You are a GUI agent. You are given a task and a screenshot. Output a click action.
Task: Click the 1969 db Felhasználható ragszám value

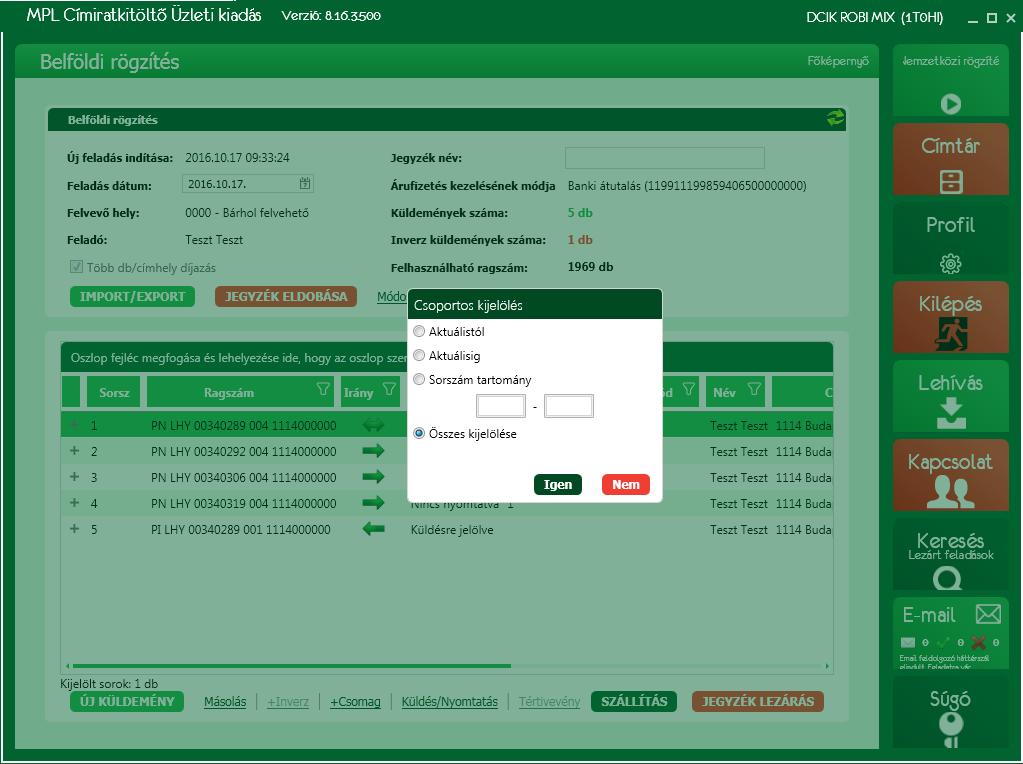click(x=590, y=266)
